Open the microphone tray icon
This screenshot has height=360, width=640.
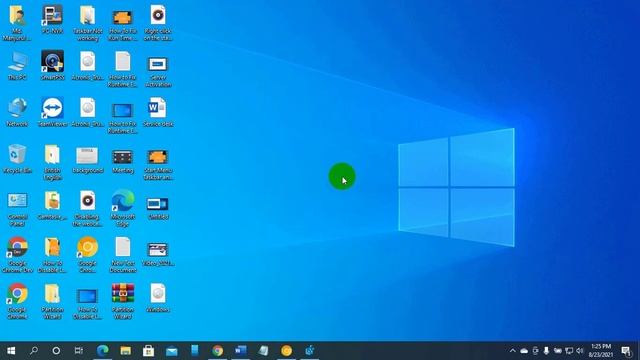[x=546, y=351]
